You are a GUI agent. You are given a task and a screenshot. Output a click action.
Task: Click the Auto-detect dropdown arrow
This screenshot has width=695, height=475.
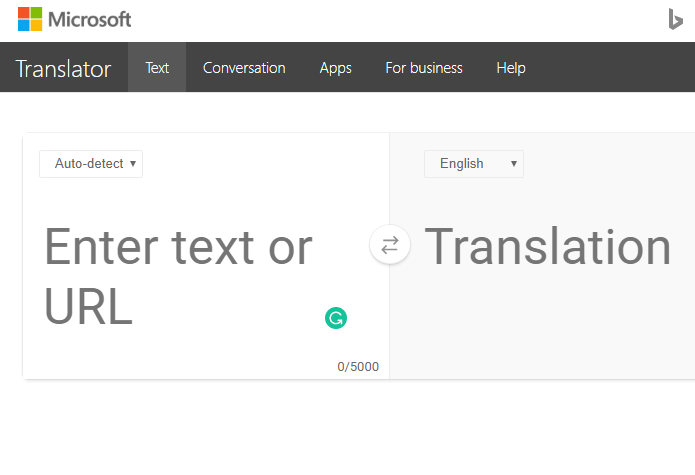pyautogui.click(x=133, y=164)
